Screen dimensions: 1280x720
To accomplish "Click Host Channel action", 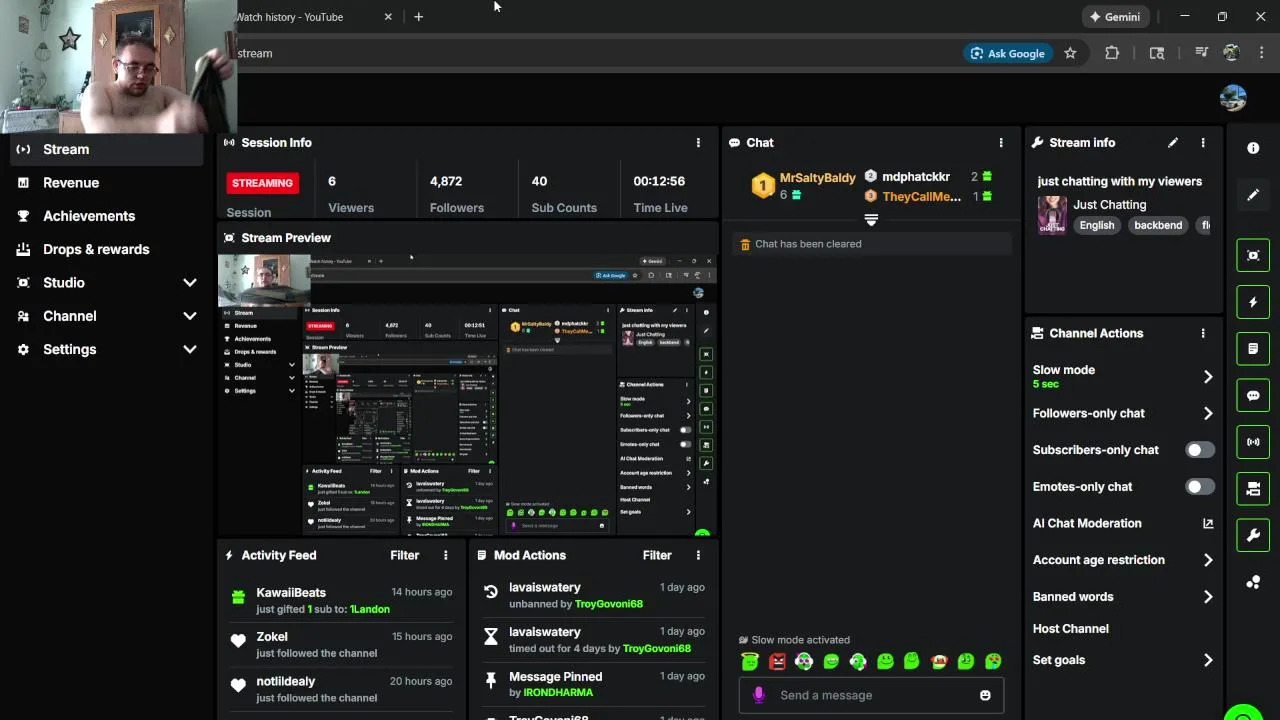I will coord(1070,629).
